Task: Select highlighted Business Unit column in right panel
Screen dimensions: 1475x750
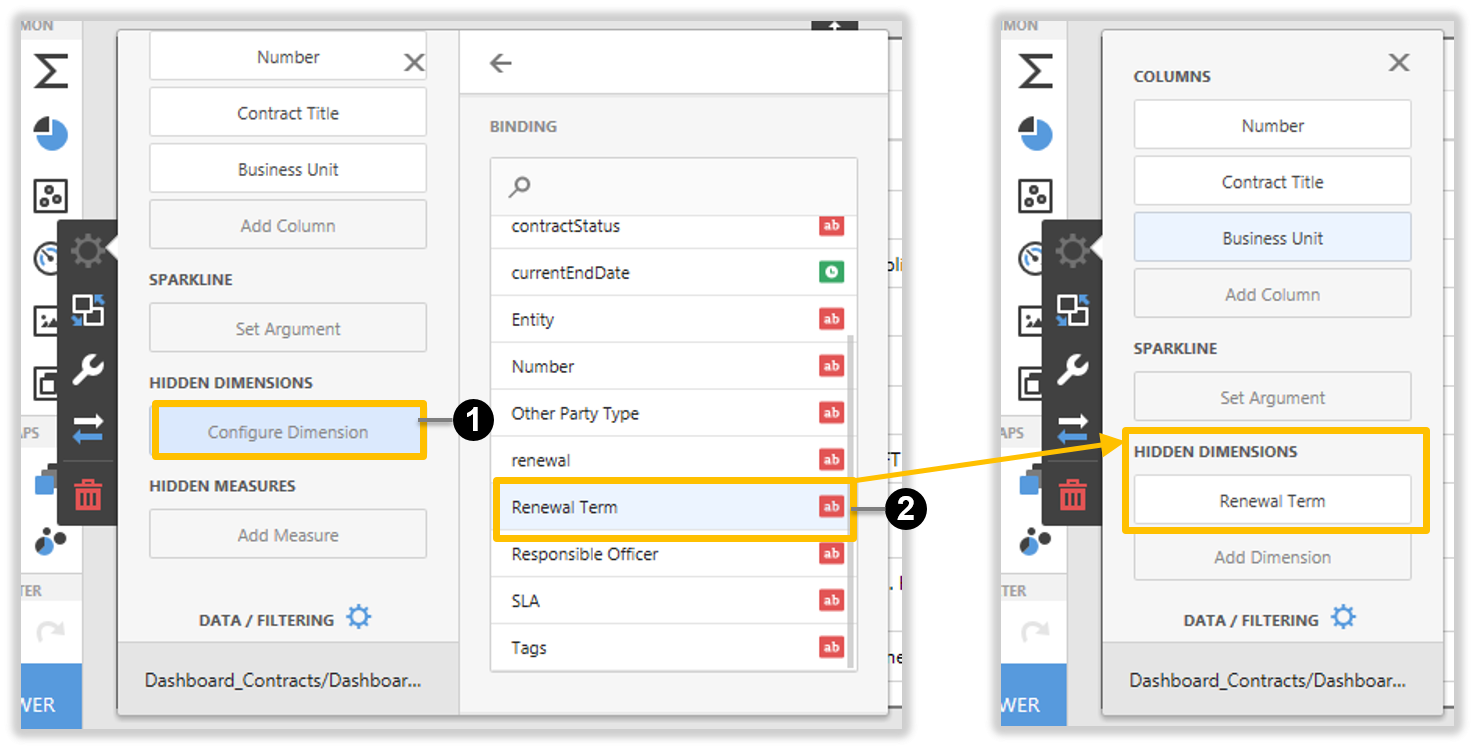Action: pos(1272,238)
